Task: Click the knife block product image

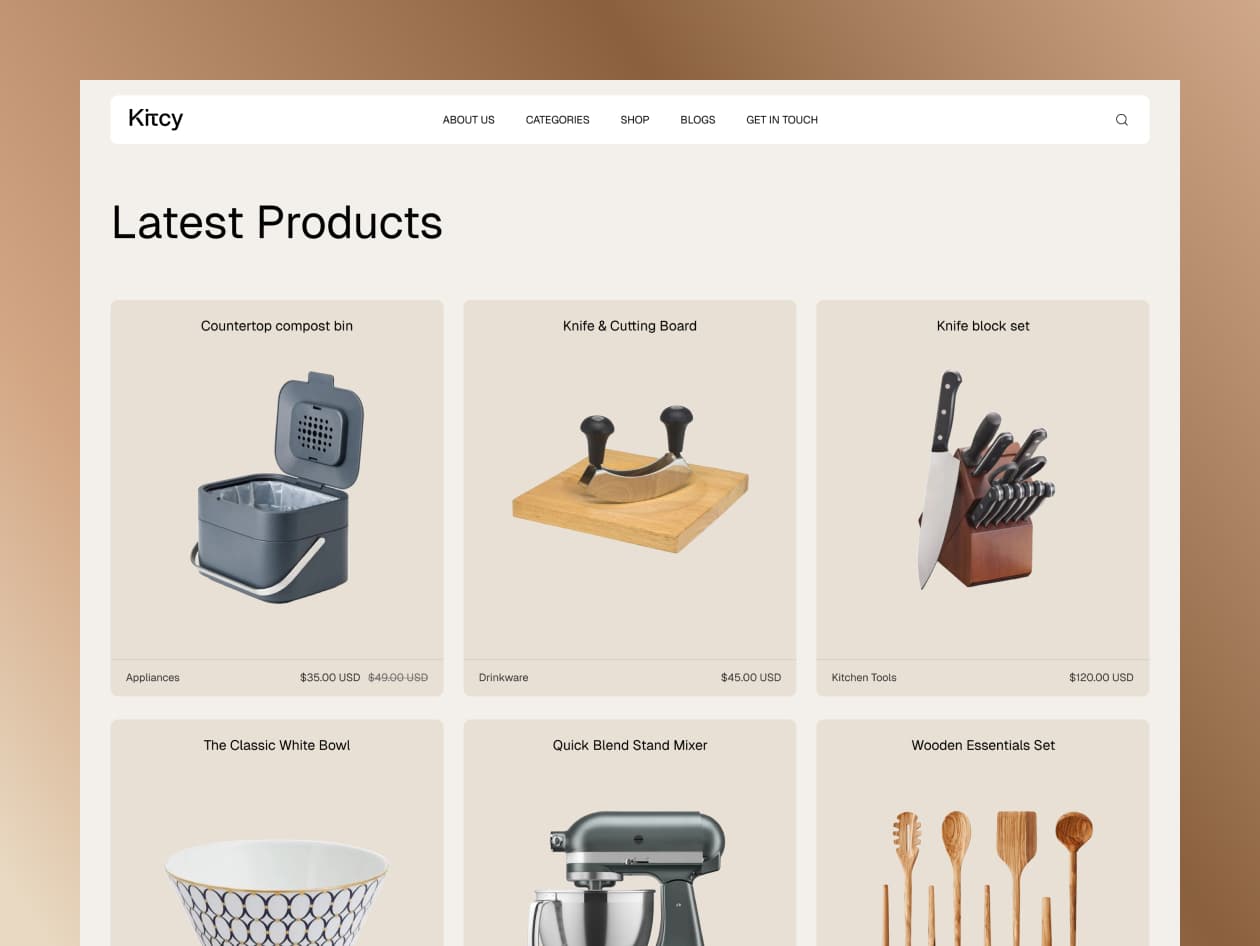Action: click(986, 480)
